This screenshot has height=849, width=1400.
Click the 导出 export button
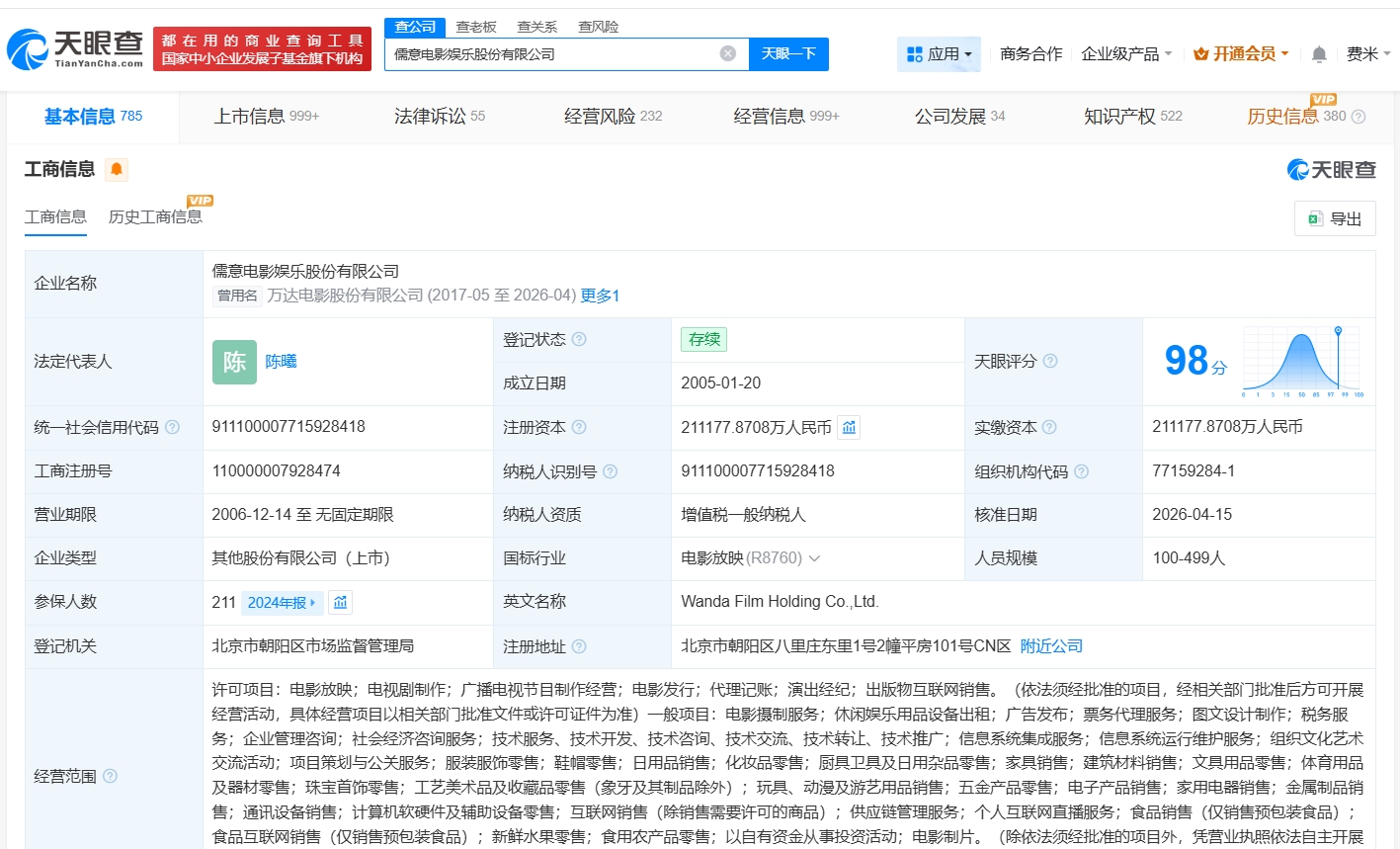pyautogui.click(x=1335, y=218)
